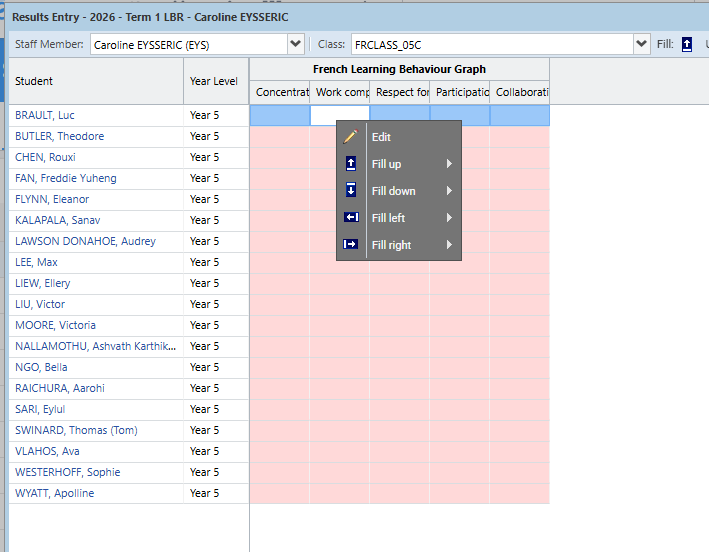
Task: Choose Fill left from the context menu
Action: point(390,218)
